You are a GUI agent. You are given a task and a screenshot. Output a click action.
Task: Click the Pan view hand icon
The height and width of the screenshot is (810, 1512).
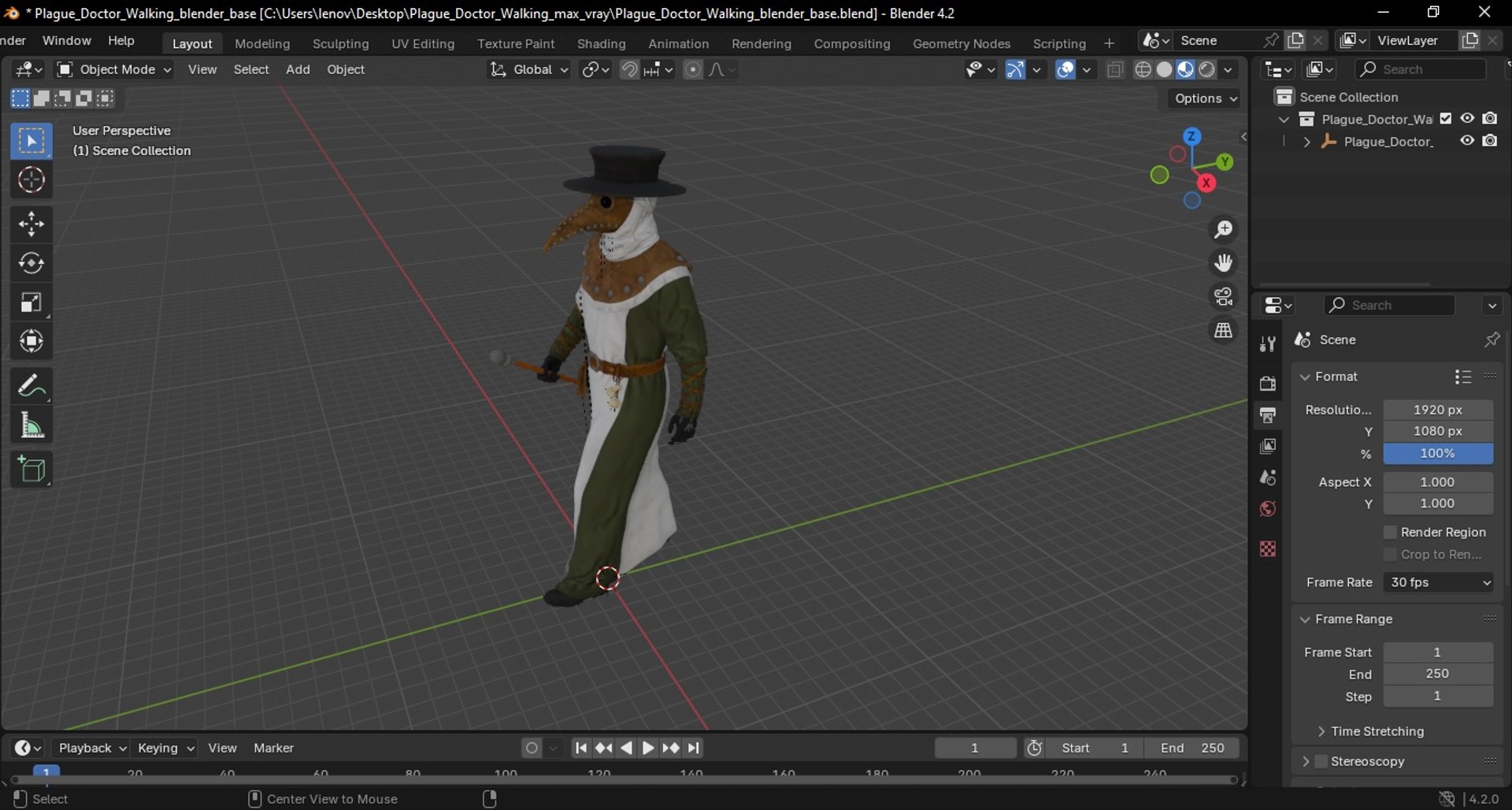pyautogui.click(x=1223, y=263)
